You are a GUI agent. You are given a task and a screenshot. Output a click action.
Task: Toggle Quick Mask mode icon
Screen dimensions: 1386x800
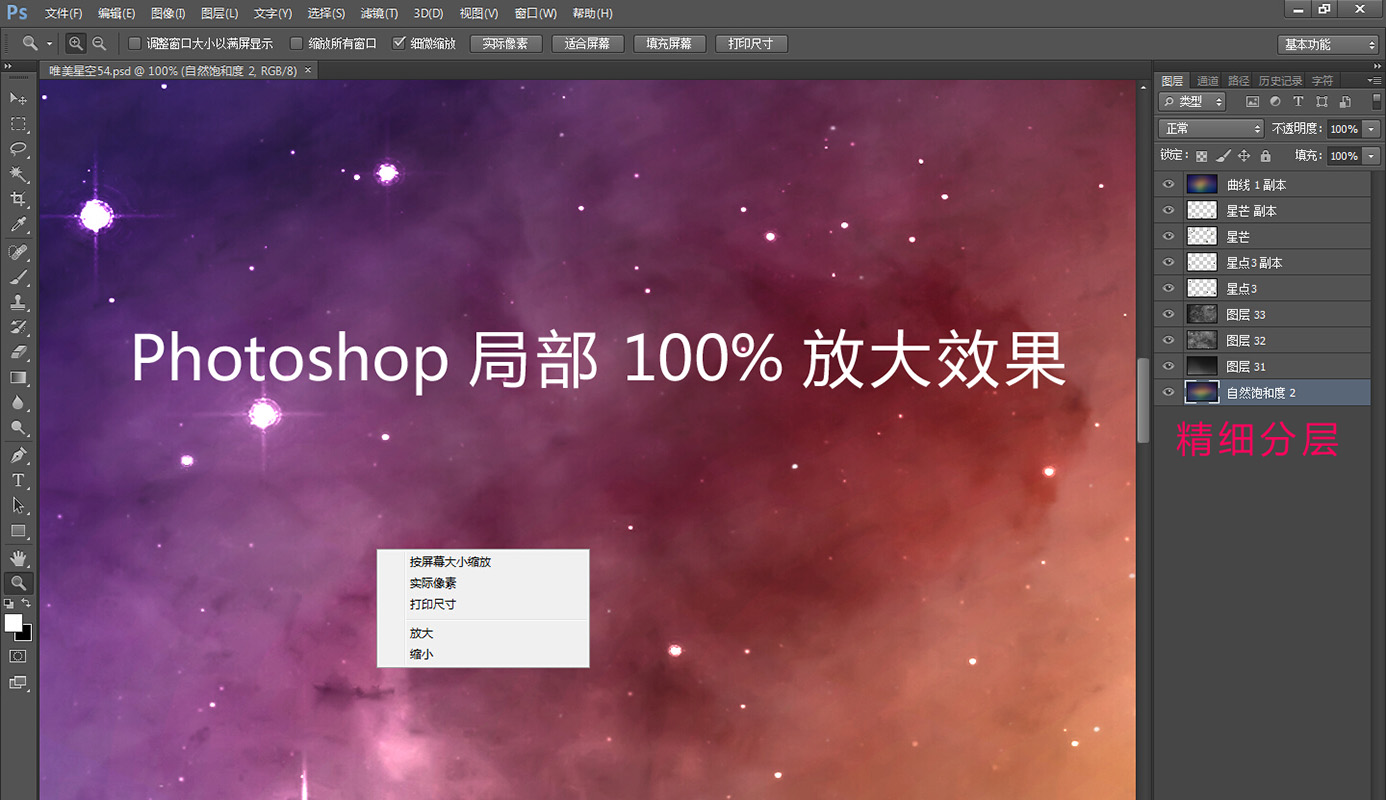pyautogui.click(x=18, y=656)
